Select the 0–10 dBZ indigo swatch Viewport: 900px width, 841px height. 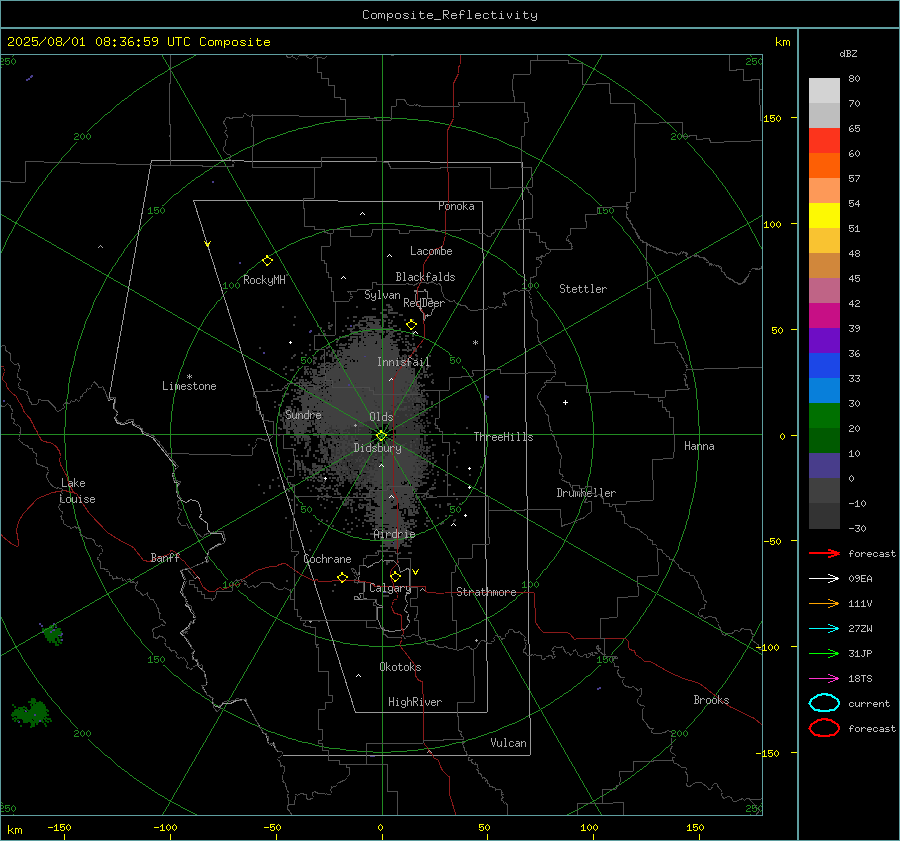(824, 466)
